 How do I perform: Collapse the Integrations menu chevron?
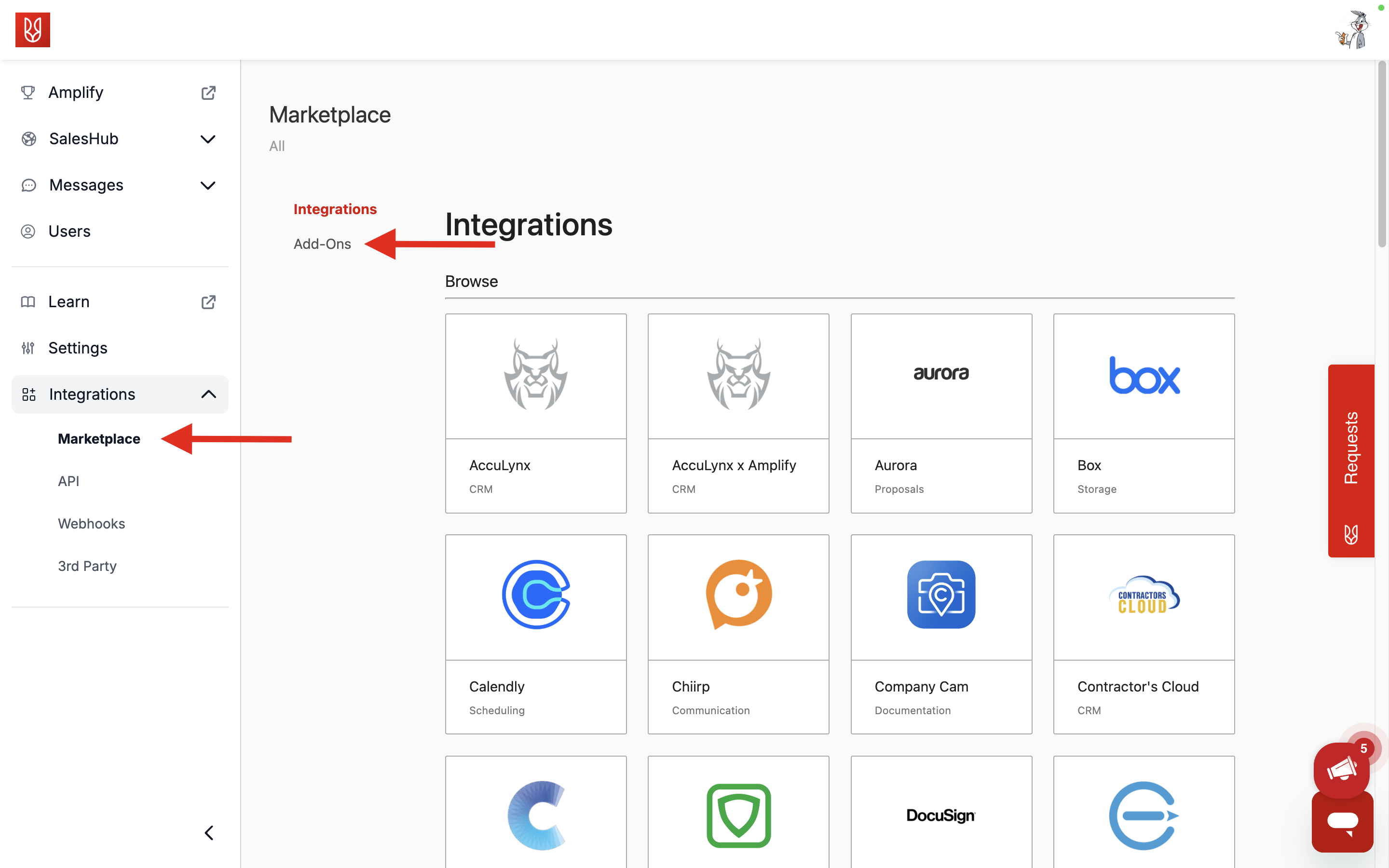pos(208,394)
